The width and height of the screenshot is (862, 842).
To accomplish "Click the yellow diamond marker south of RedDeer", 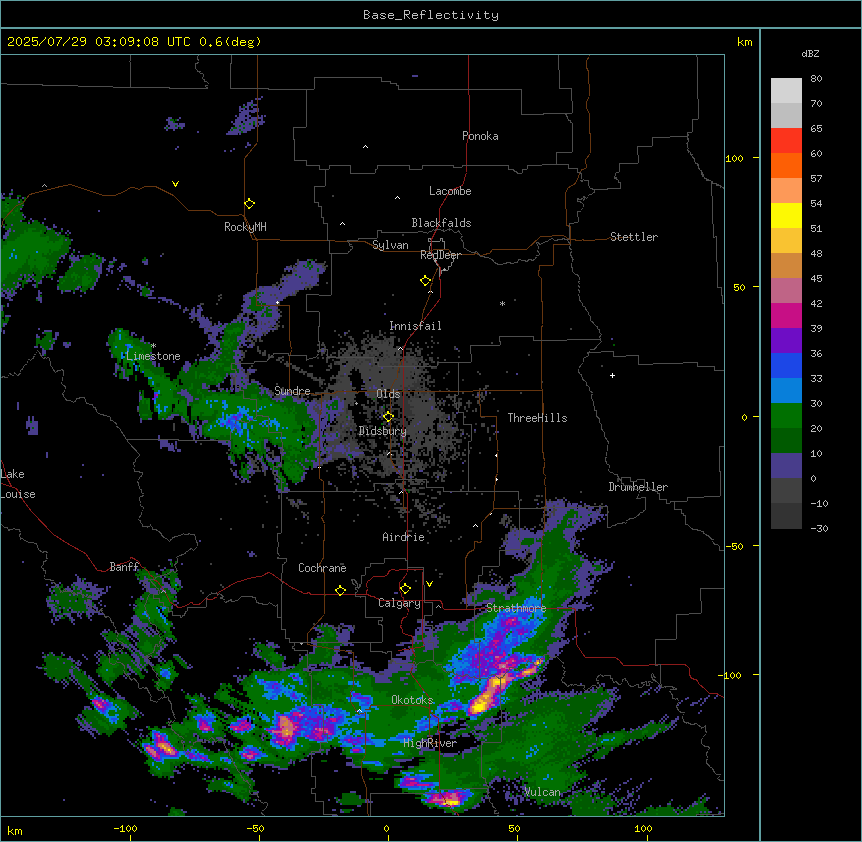I will coord(426,281).
